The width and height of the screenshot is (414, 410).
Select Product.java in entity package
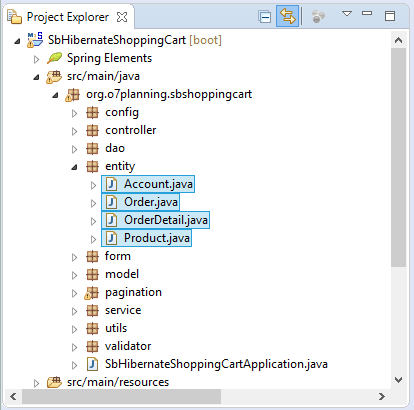coord(157,238)
